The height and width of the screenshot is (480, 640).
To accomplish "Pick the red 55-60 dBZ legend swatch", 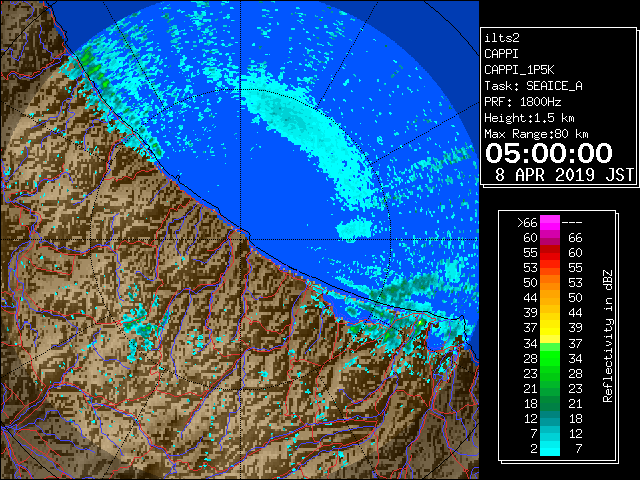I will click(x=550, y=253).
